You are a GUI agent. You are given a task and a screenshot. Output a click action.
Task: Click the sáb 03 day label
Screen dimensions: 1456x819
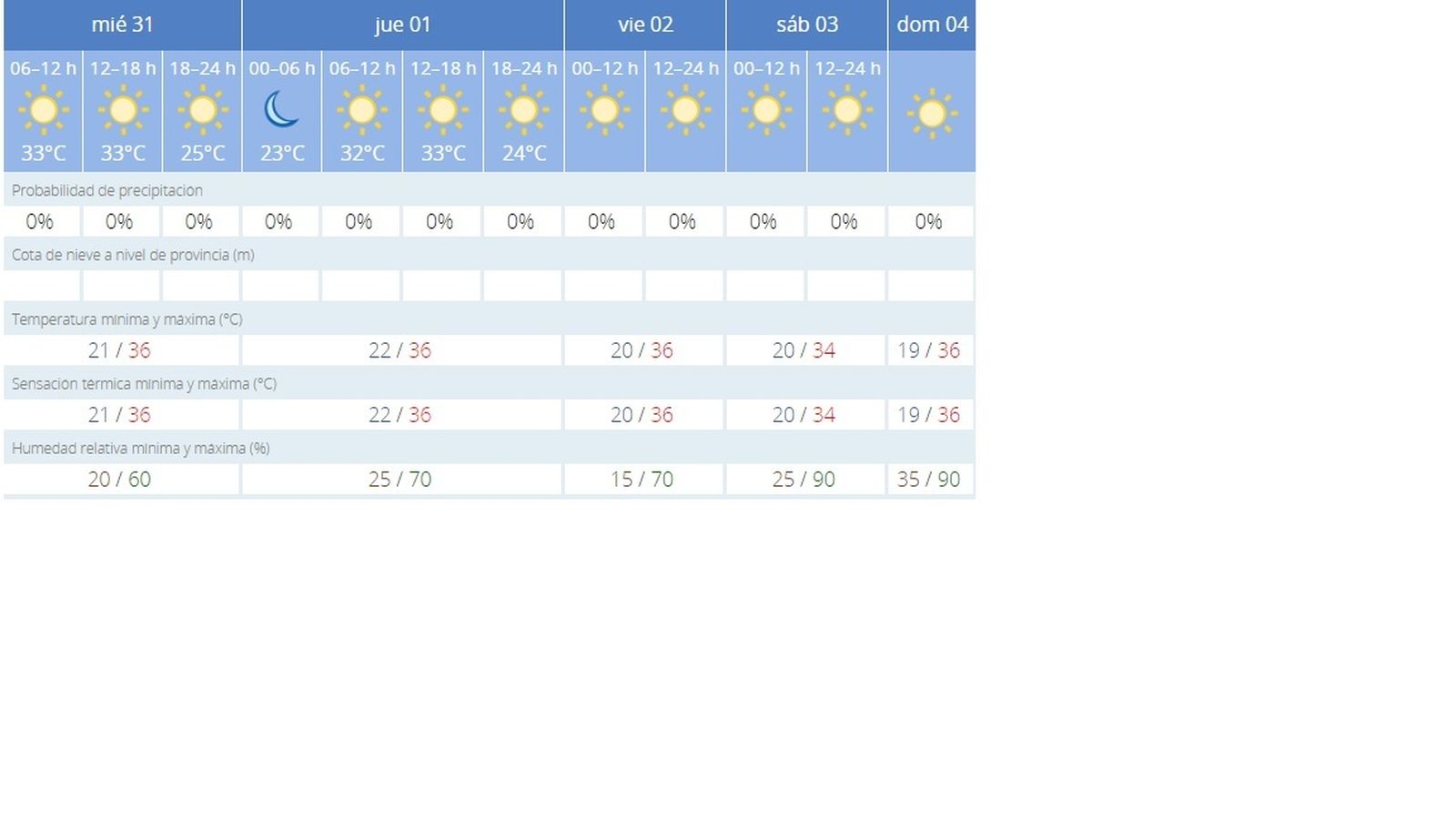pos(806,25)
